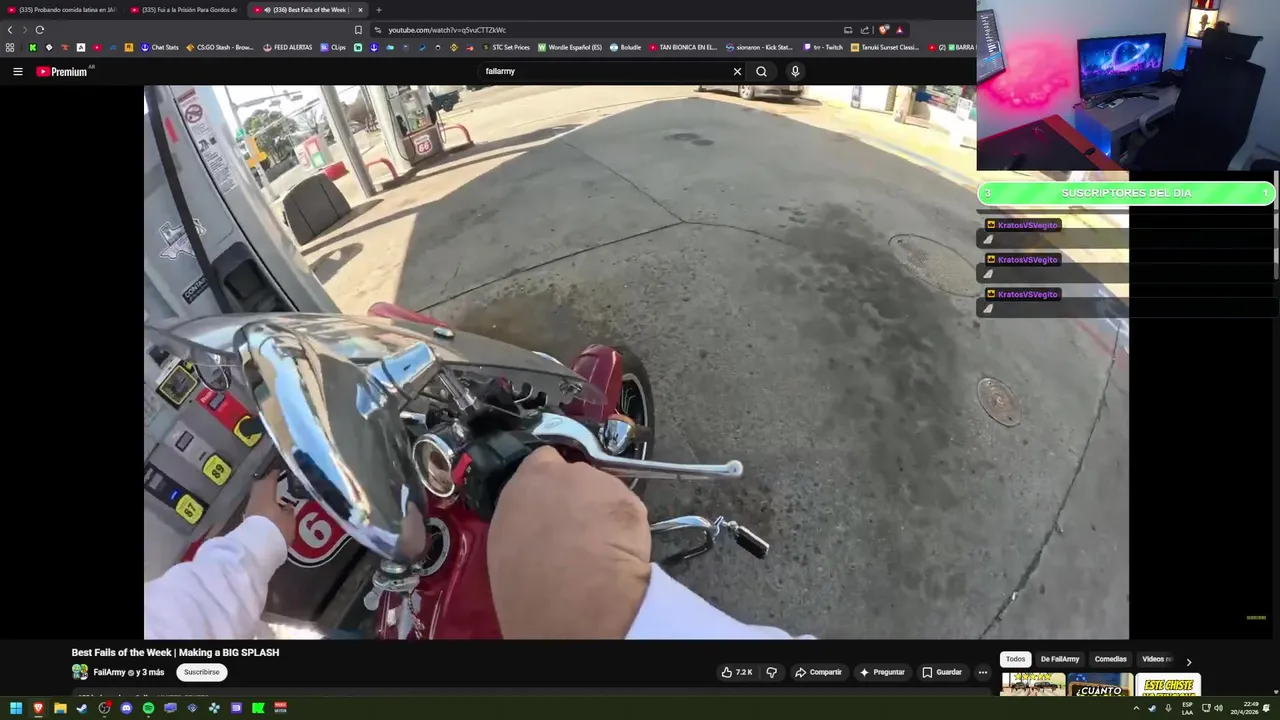This screenshot has width=1280, height=720.
Task: Open the Wordle Español bookmark
Action: coord(570,47)
